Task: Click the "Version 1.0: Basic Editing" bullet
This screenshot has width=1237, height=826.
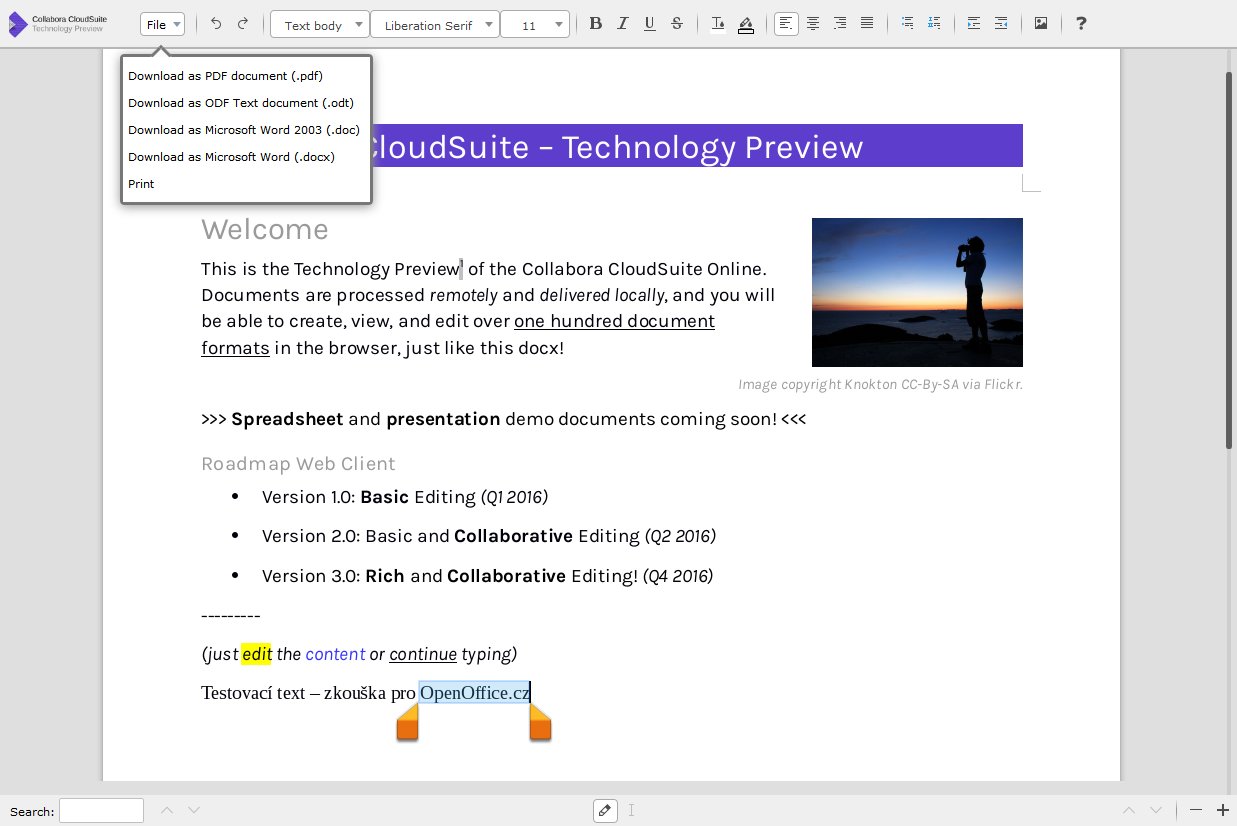Action: 405,497
